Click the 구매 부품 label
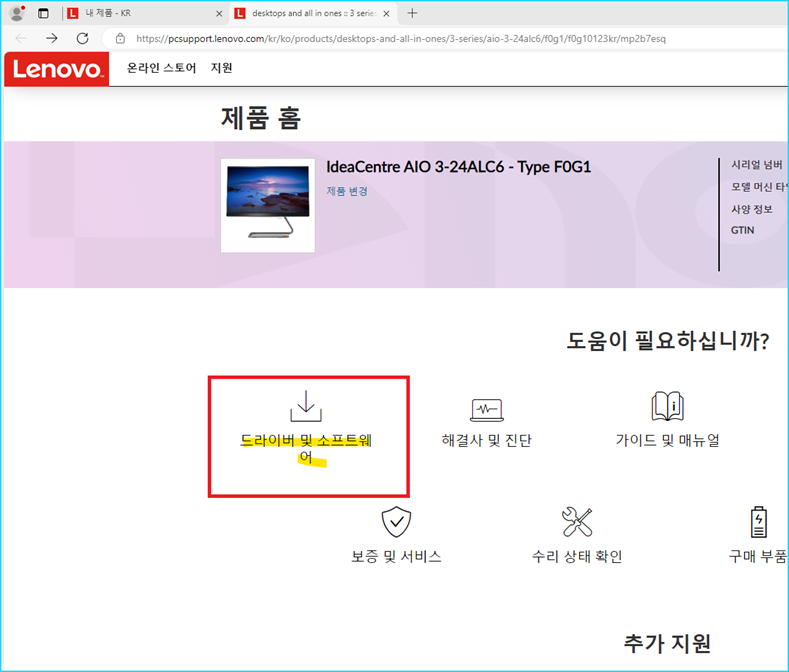The width and height of the screenshot is (789, 672). 758,556
